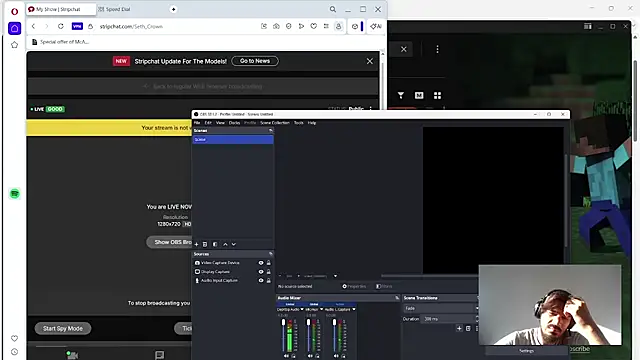Click Opera snapshot camera icon in address bar
The width and height of the screenshot is (640, 360).
[x=276, y=26]
